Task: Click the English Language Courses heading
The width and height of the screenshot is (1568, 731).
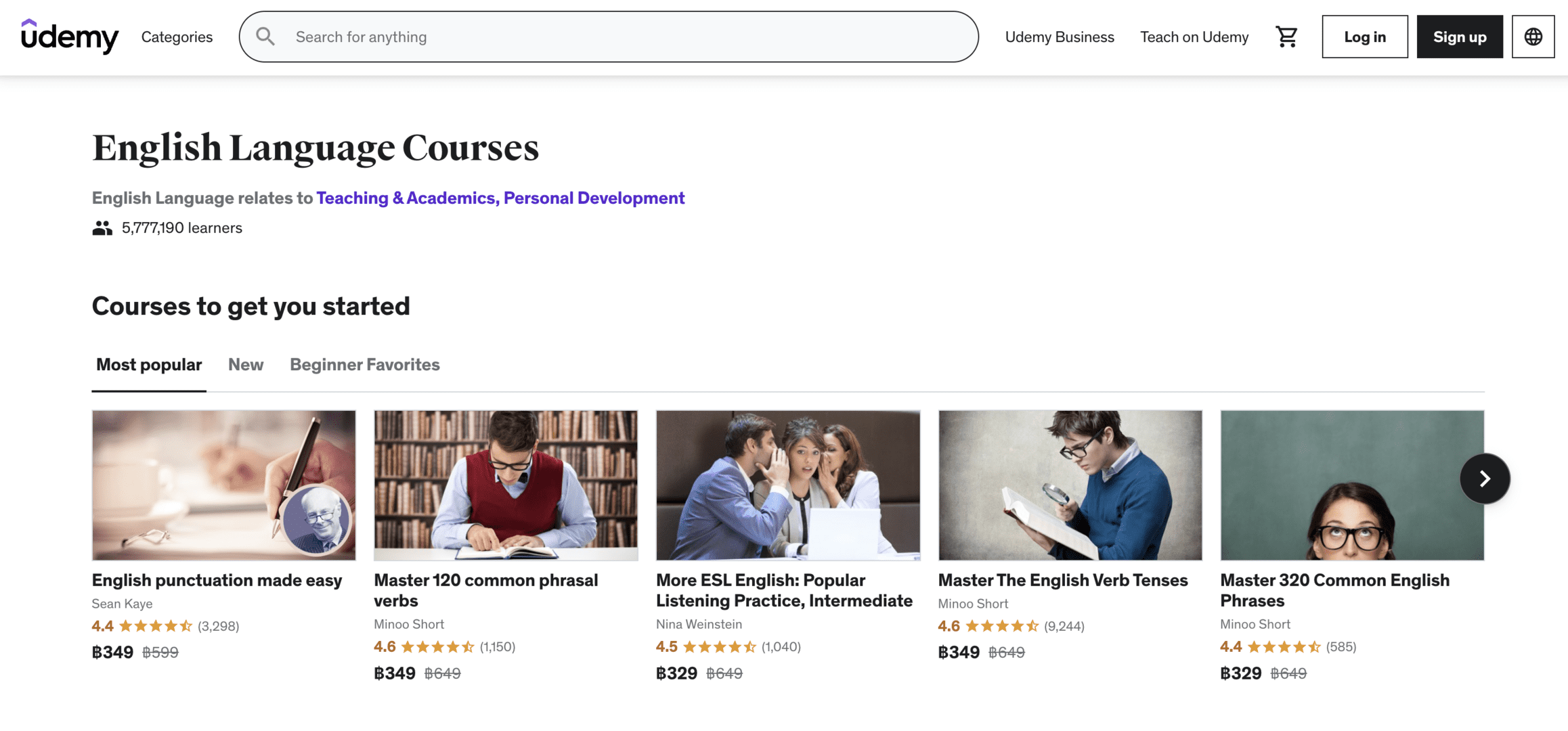Action: 315,148
